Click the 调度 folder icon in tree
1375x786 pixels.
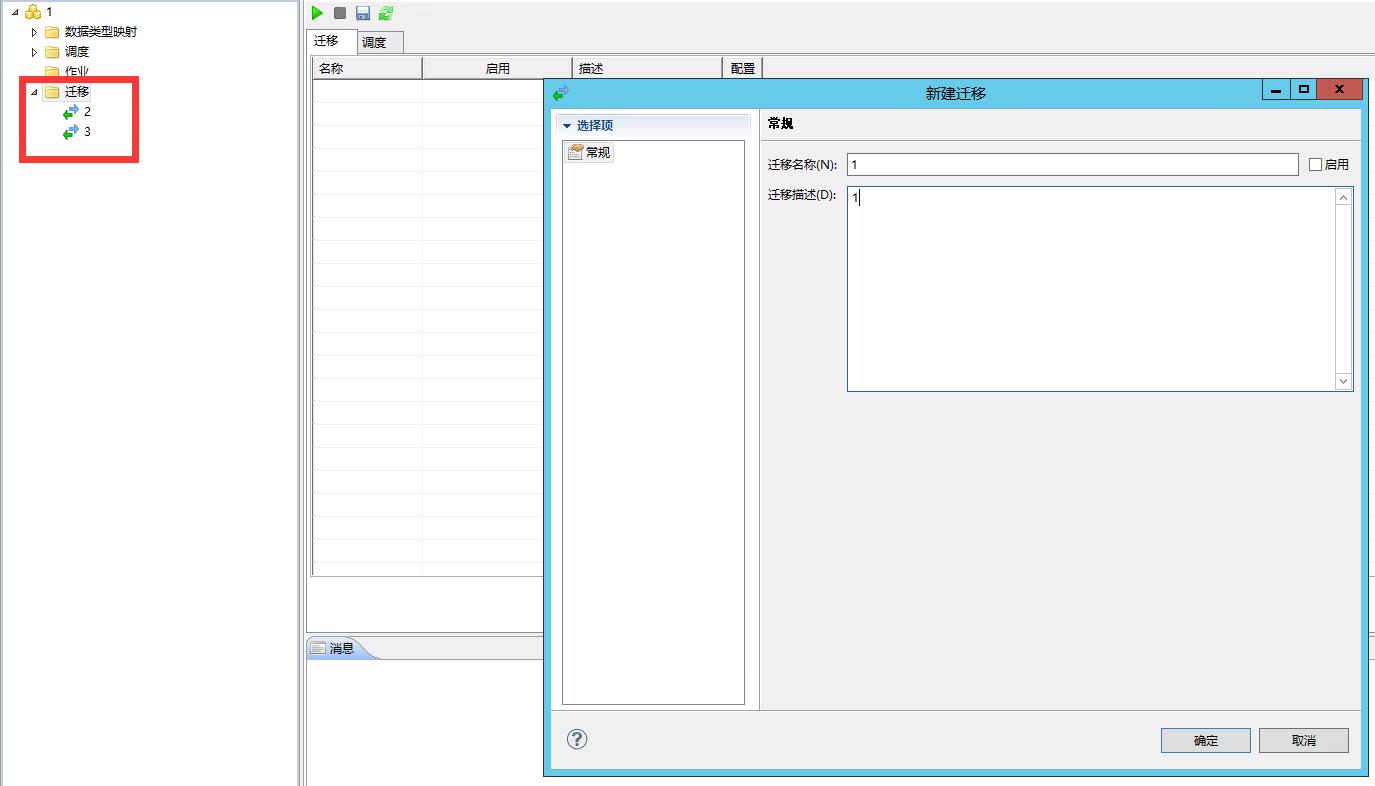52,52
